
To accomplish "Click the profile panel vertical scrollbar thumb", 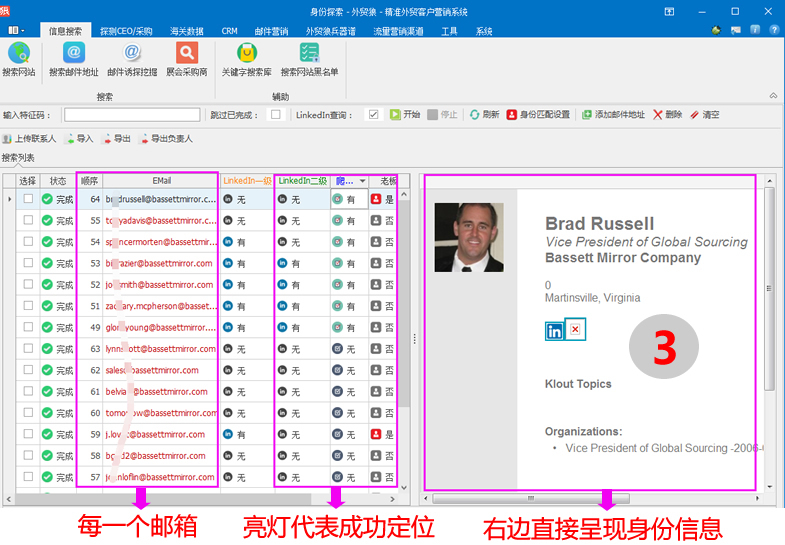I will (x=769, y=288).
